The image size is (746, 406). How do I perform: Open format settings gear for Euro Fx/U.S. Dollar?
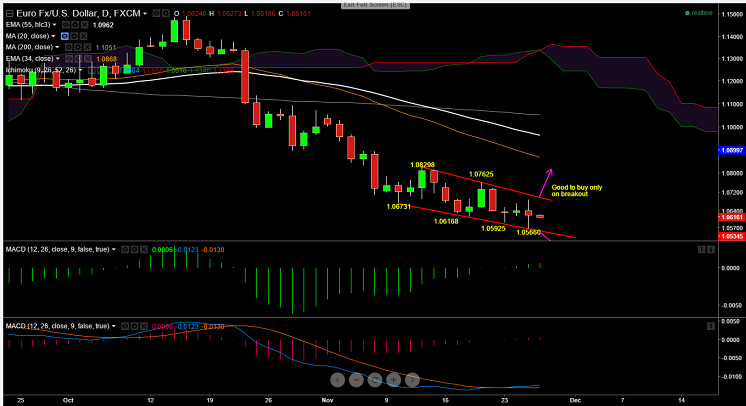click(166, 13)
